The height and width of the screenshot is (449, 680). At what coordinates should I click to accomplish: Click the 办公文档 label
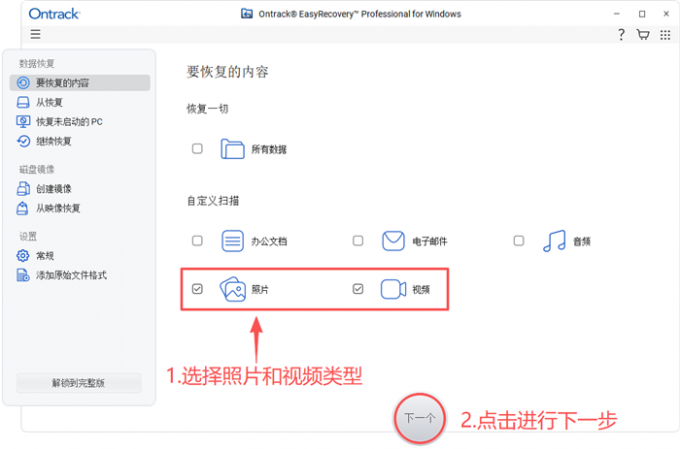point(269,242)
